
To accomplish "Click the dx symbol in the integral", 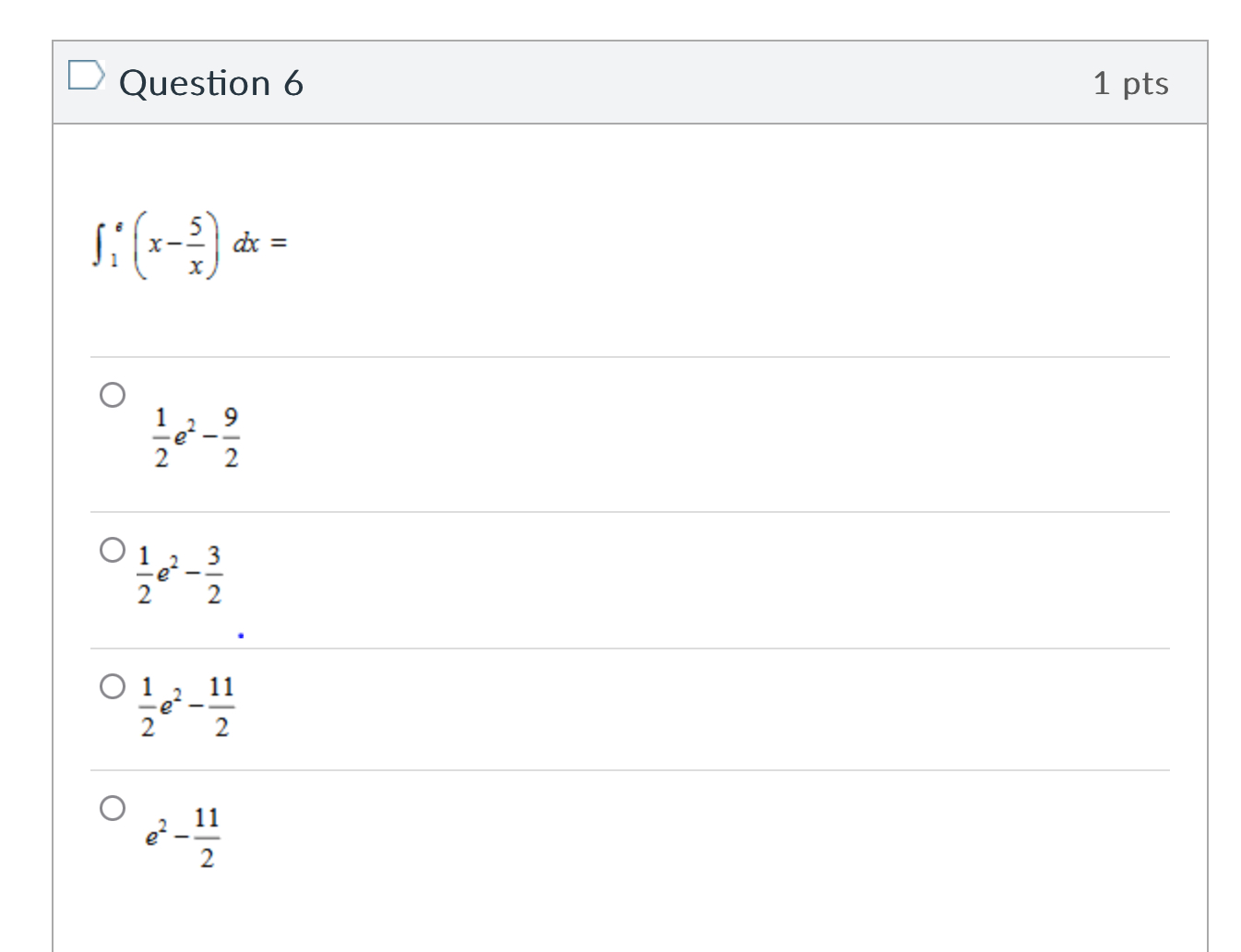I will click(247, 242).
